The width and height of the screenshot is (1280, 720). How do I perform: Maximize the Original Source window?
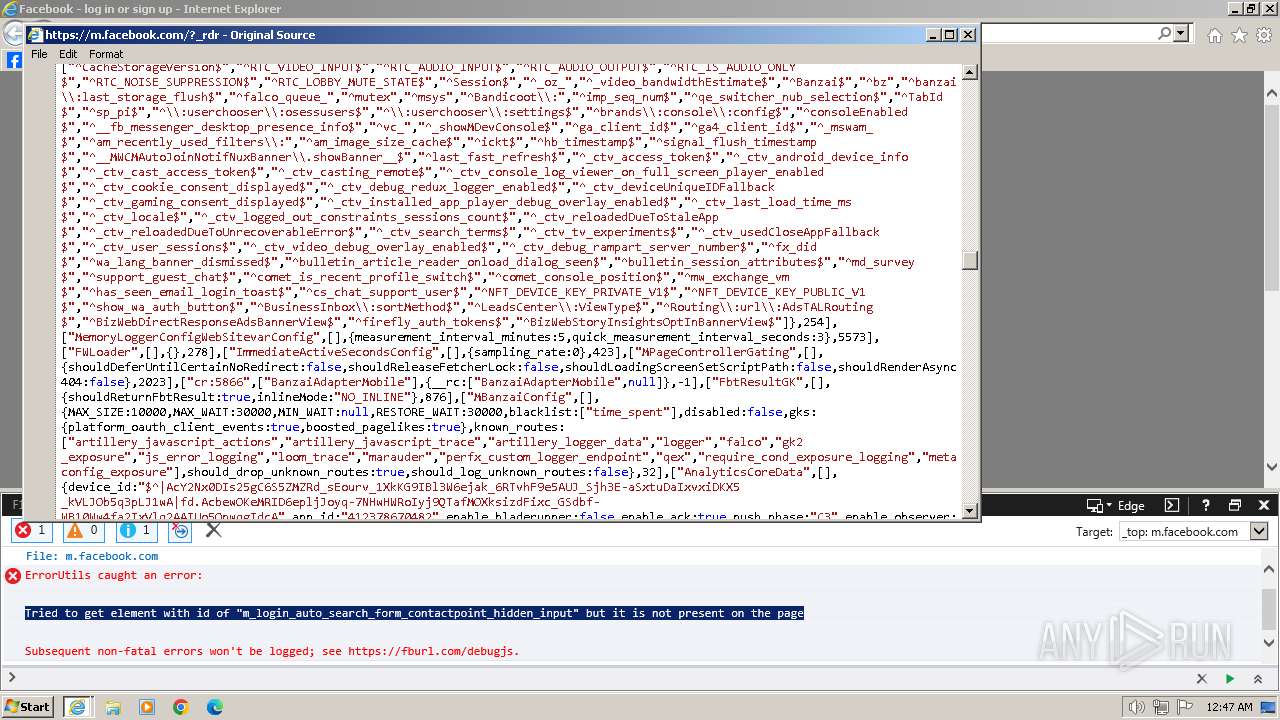[x=950, y=34]
